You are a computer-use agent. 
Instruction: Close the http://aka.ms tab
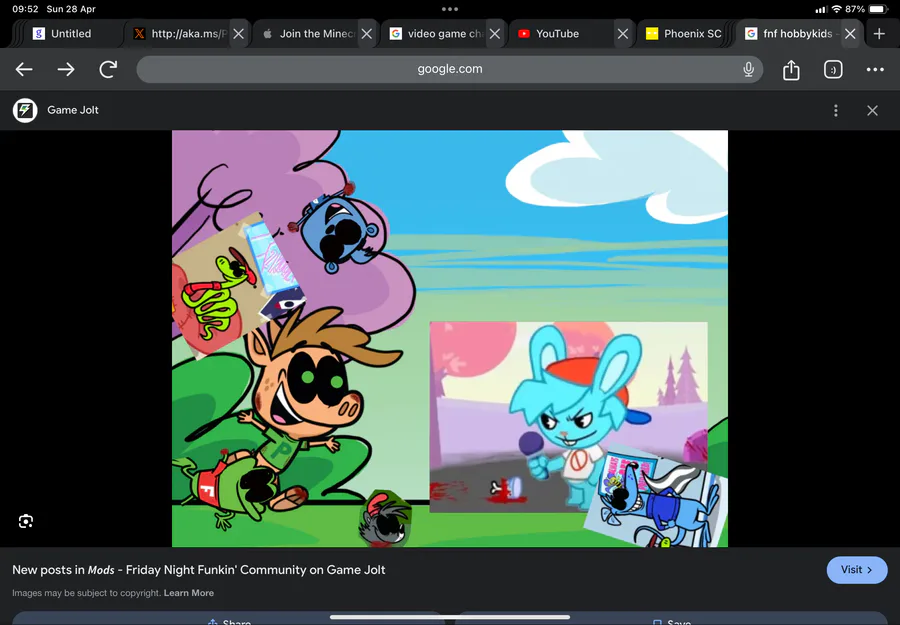[x=239, y=34]
